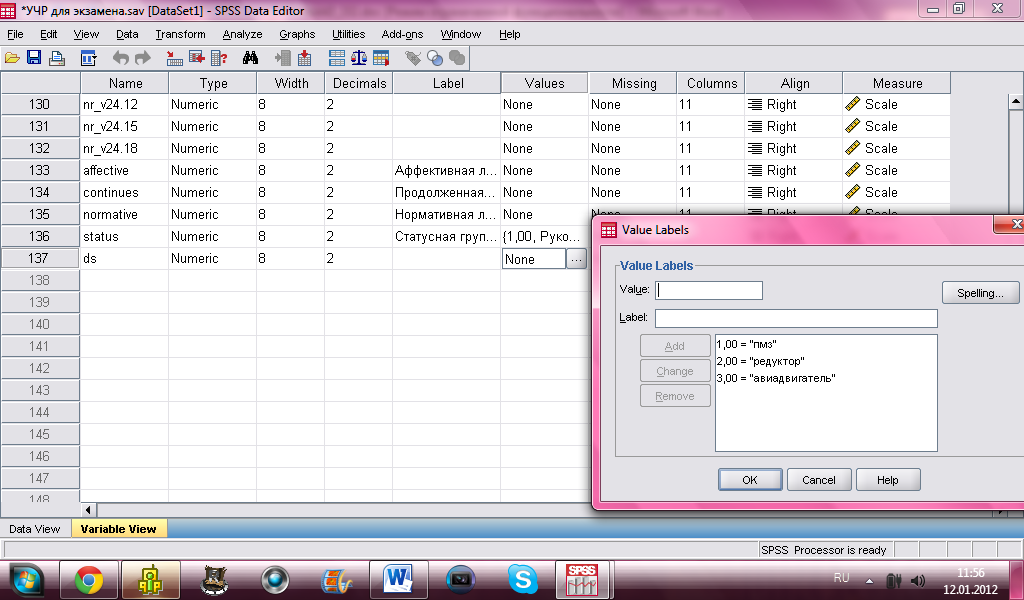
Task: Click Help in Value Labels dialog
Action: click(x=888, y=480)
